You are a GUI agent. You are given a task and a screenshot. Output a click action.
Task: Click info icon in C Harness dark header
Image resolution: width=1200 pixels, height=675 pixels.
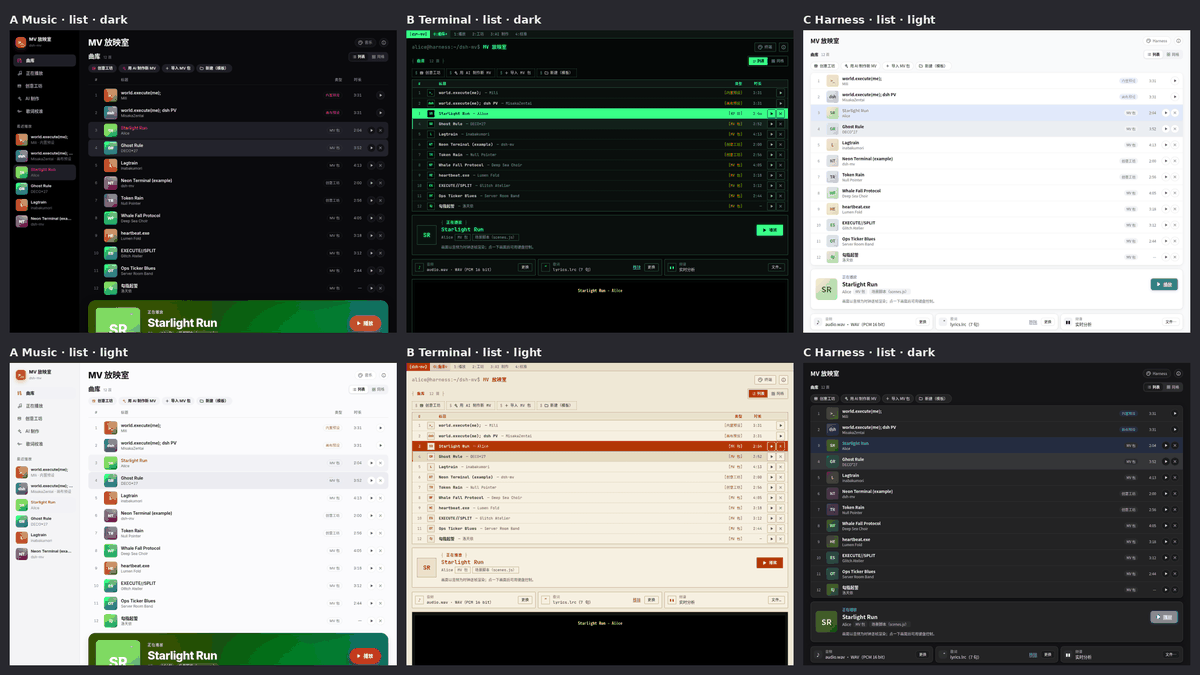(1179, 373)
